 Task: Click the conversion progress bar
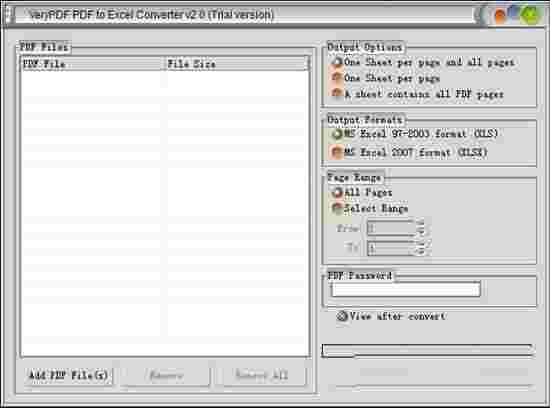(x=427, y=350)
